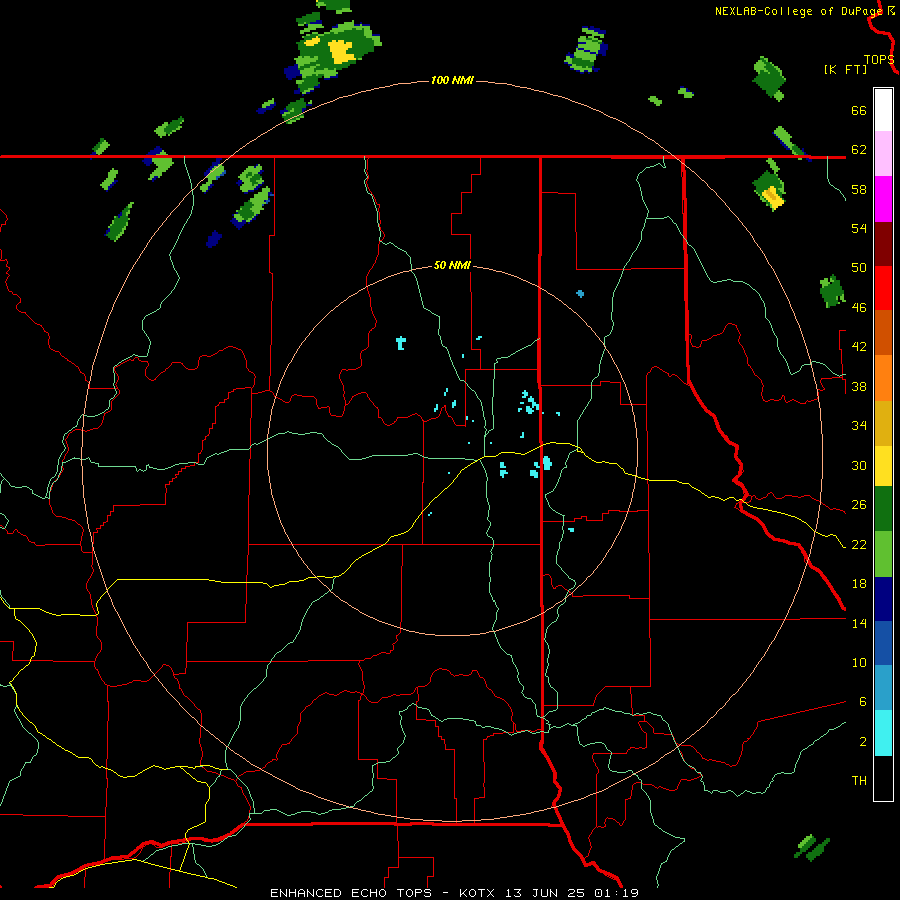Select the dark red legend color segment
This screenshot has height=900, width=900.
[x=883, y=244]
